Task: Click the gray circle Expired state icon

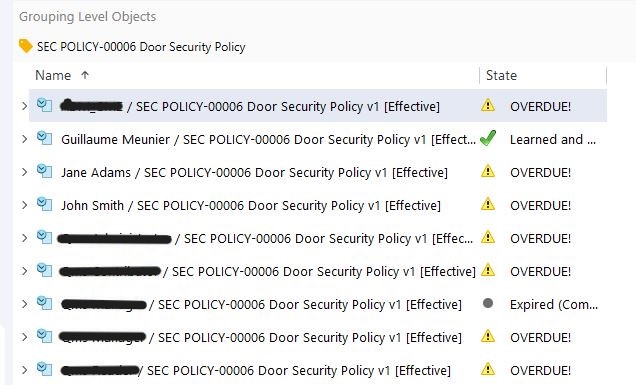Action: click(488, 303)
